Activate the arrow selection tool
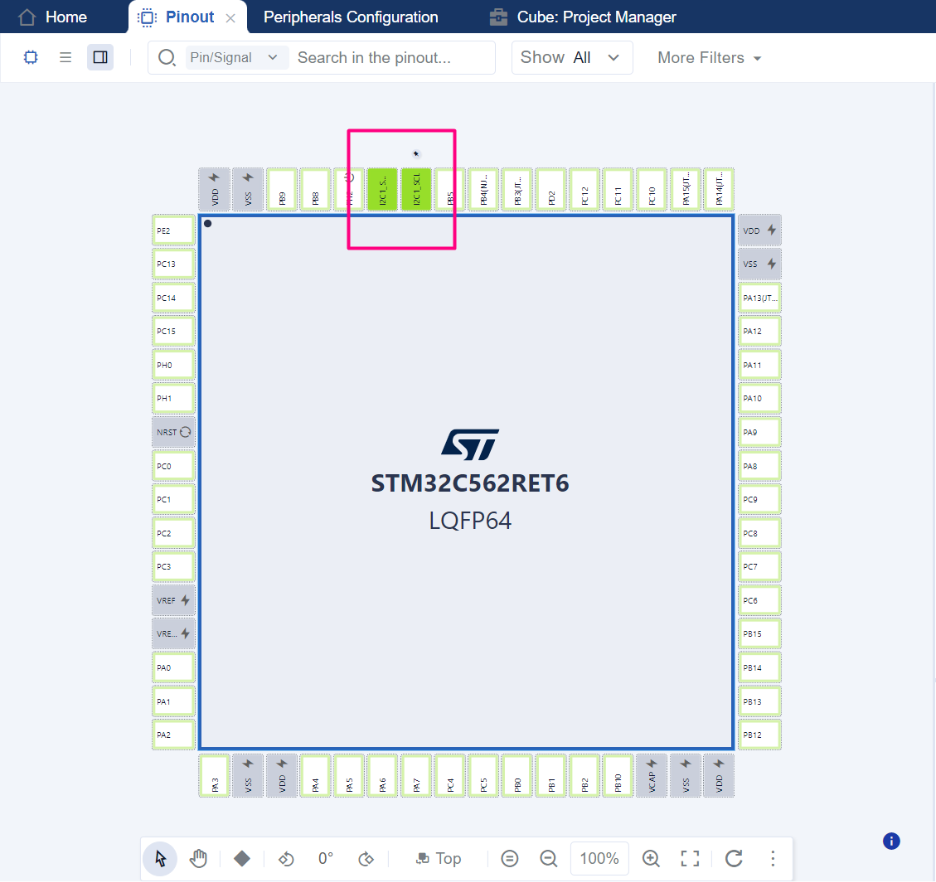936x882 pixels. (160, 859)
